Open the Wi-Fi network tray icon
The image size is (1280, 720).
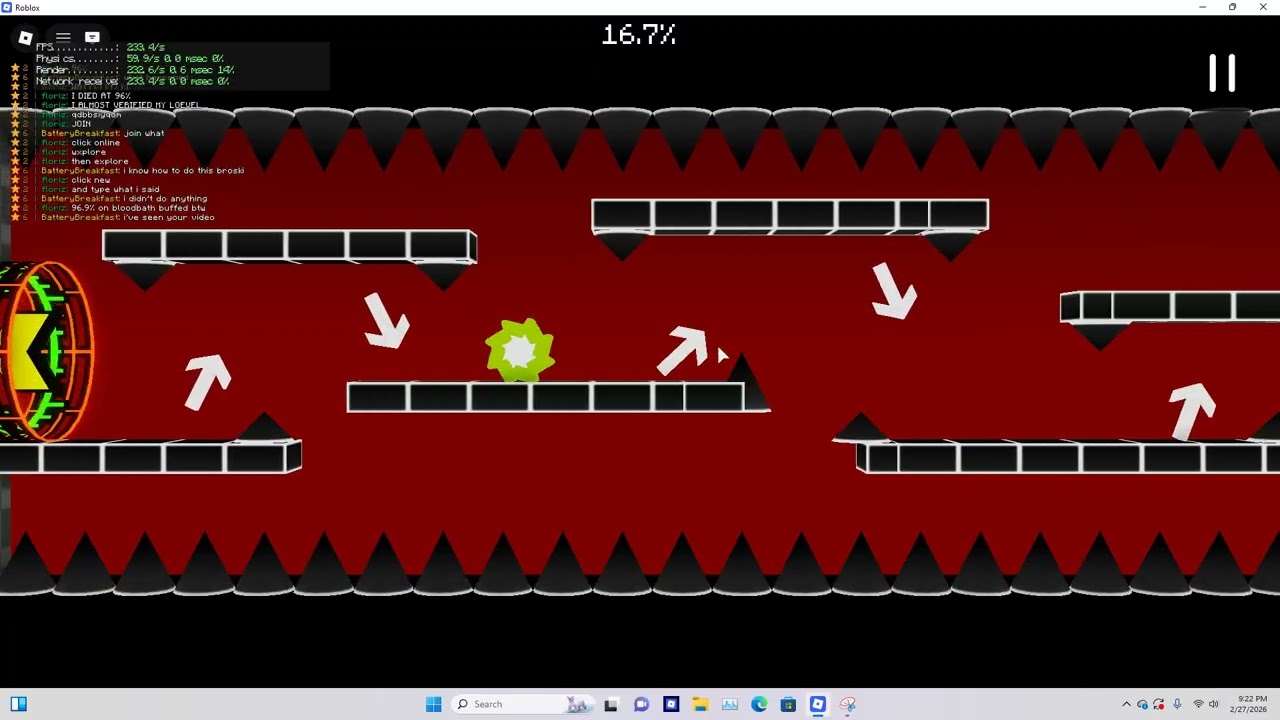click(x=1198, y=704)
